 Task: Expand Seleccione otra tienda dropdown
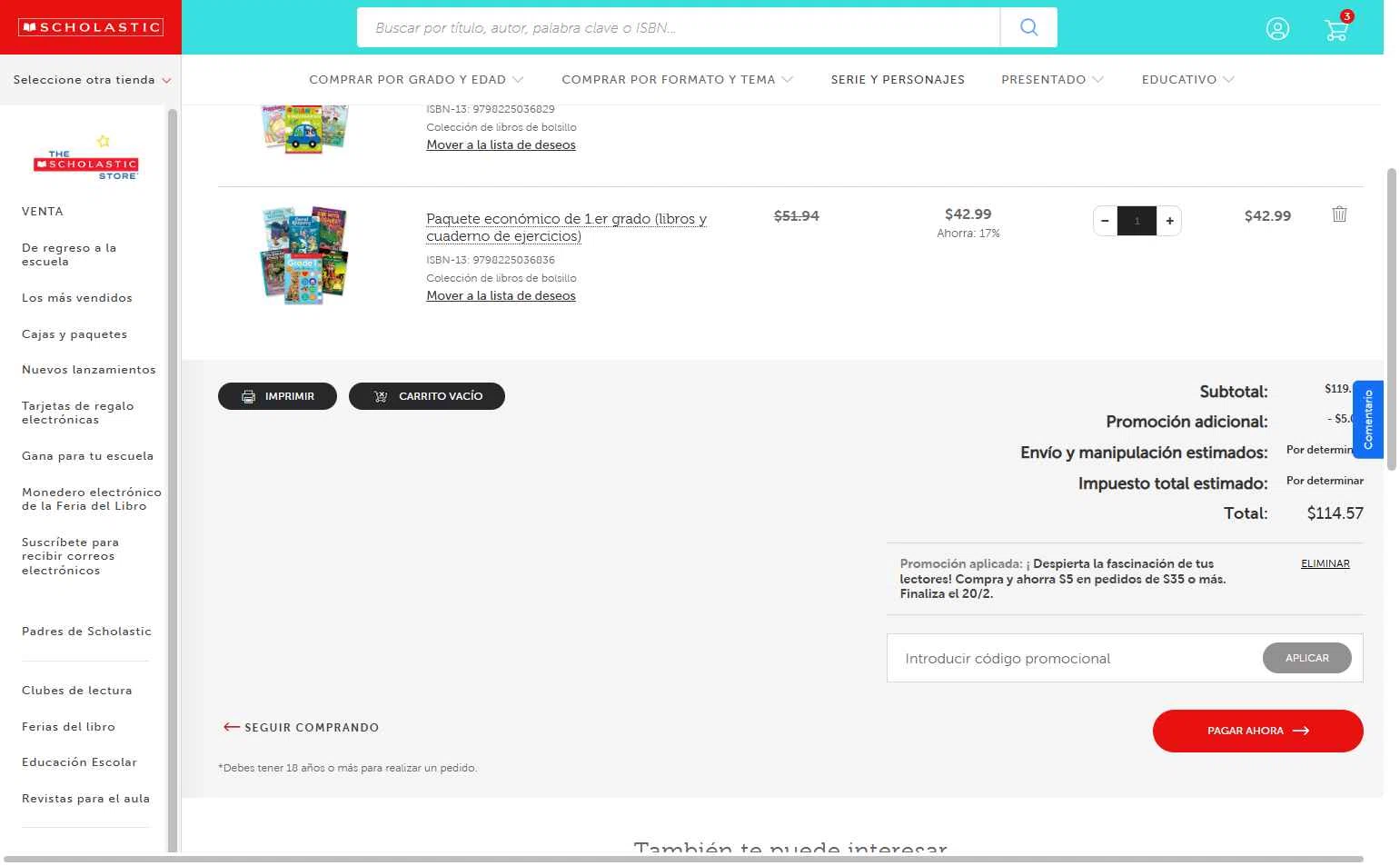92,80
